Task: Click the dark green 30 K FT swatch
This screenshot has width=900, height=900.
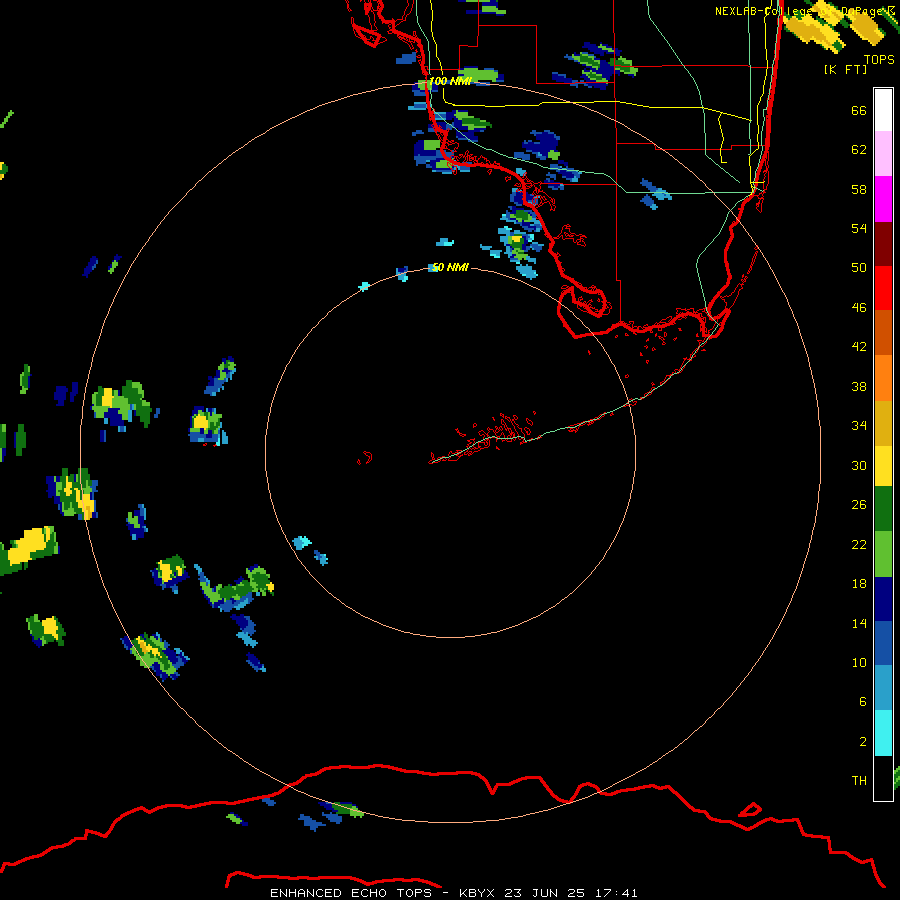Action: click(x=883, y=509)
